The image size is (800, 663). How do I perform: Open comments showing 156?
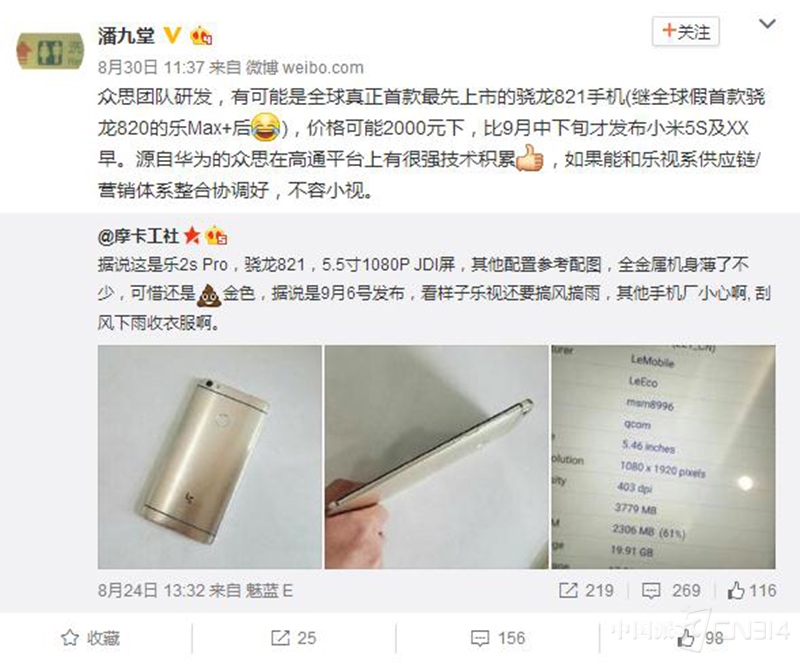click(x=497, y=638)
